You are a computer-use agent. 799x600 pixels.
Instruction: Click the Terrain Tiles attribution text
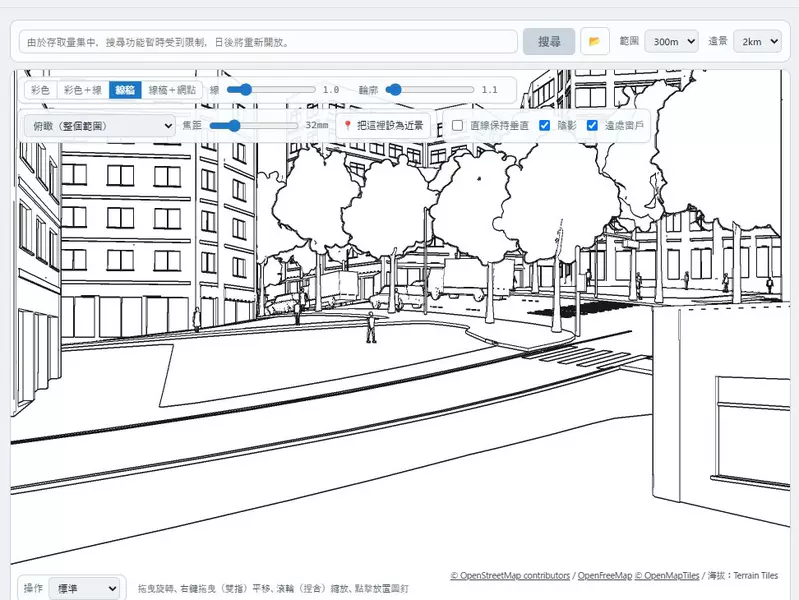point(756,576)
